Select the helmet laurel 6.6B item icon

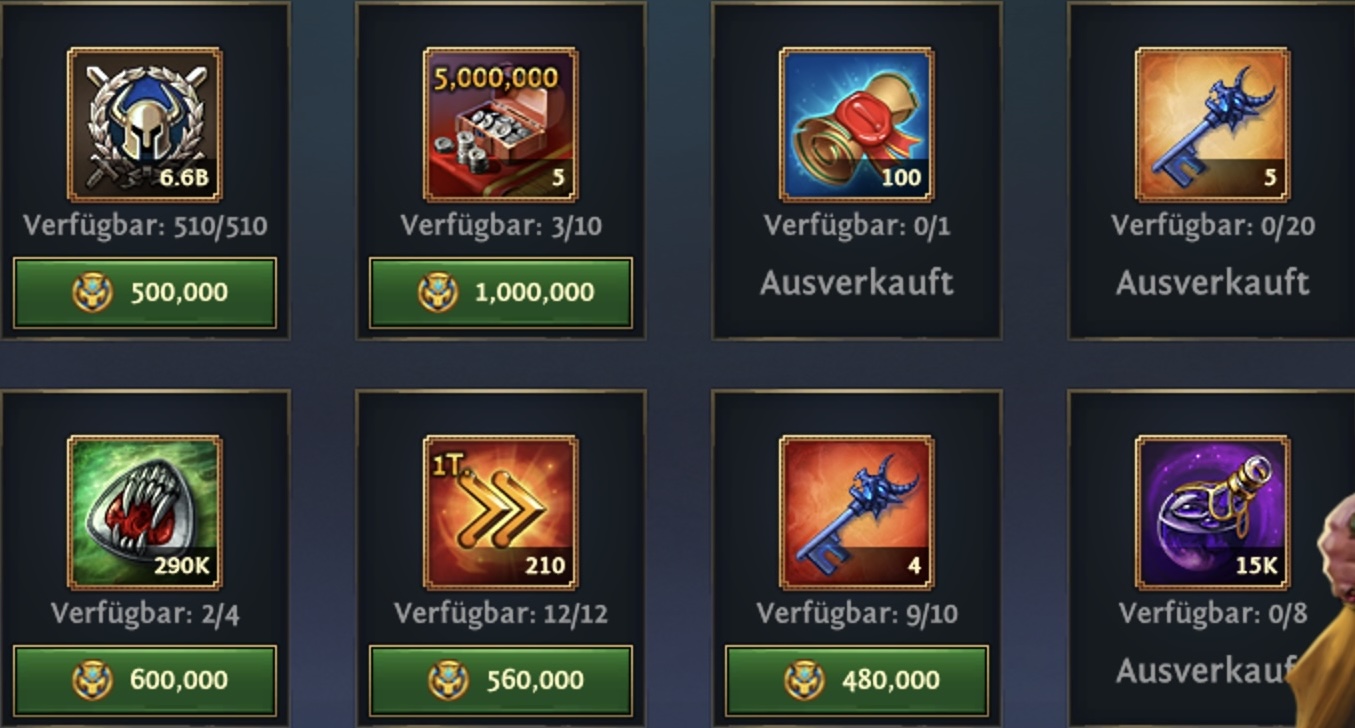coord(145,125)
